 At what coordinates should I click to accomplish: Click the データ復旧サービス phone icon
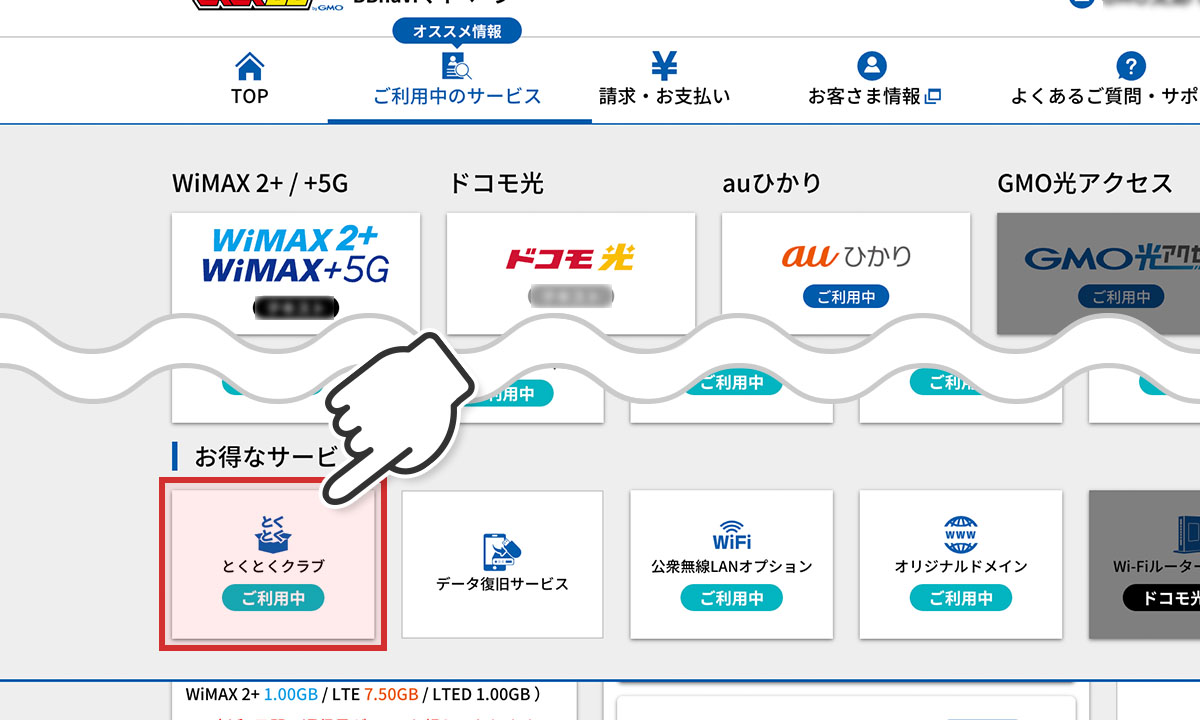point(502,552)
